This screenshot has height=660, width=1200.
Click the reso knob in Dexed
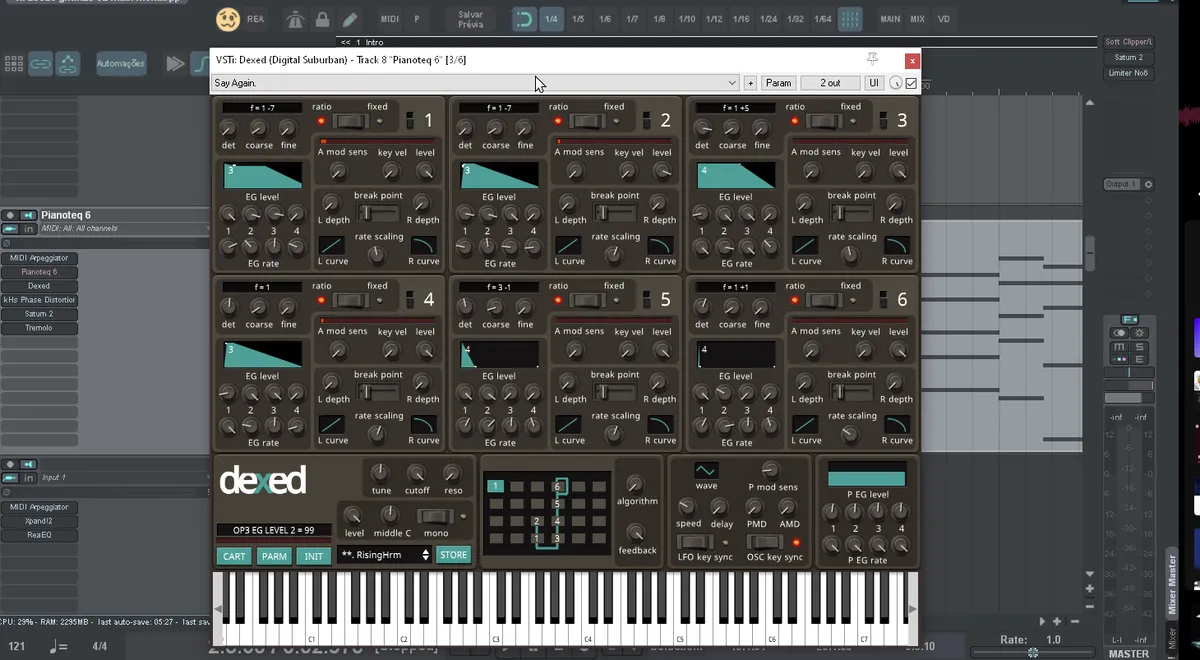(452, 473)
